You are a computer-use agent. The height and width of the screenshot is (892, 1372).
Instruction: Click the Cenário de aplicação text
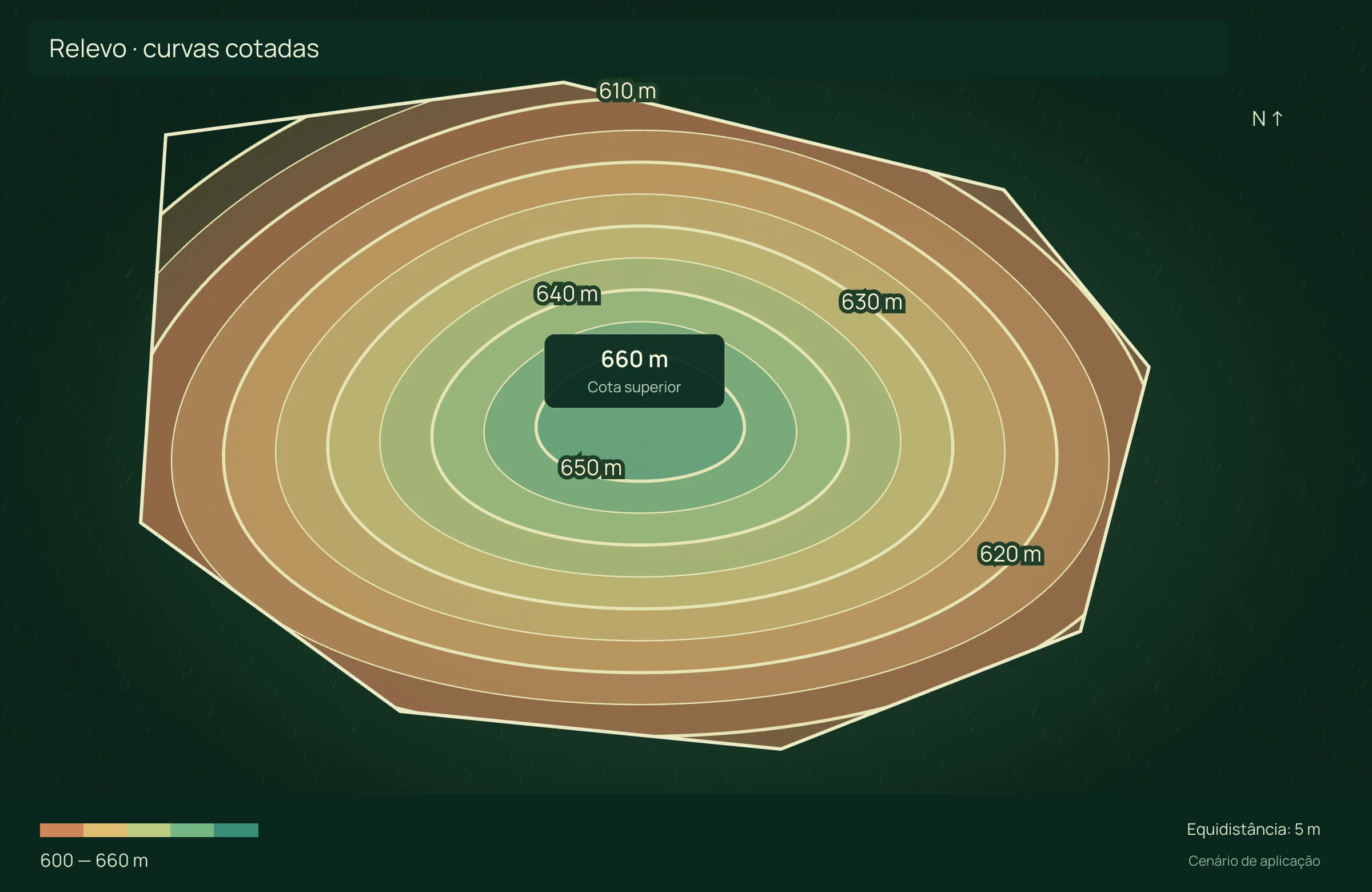pos(1254,861)
